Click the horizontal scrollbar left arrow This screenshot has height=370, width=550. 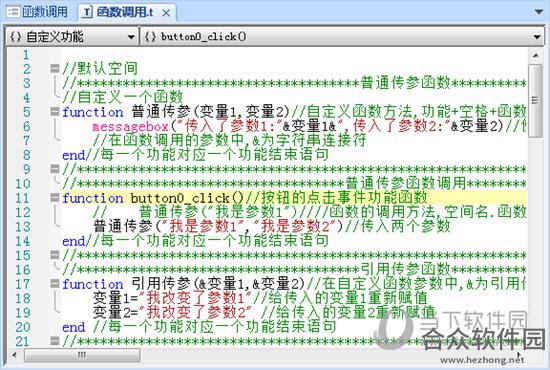coord(14,355)
